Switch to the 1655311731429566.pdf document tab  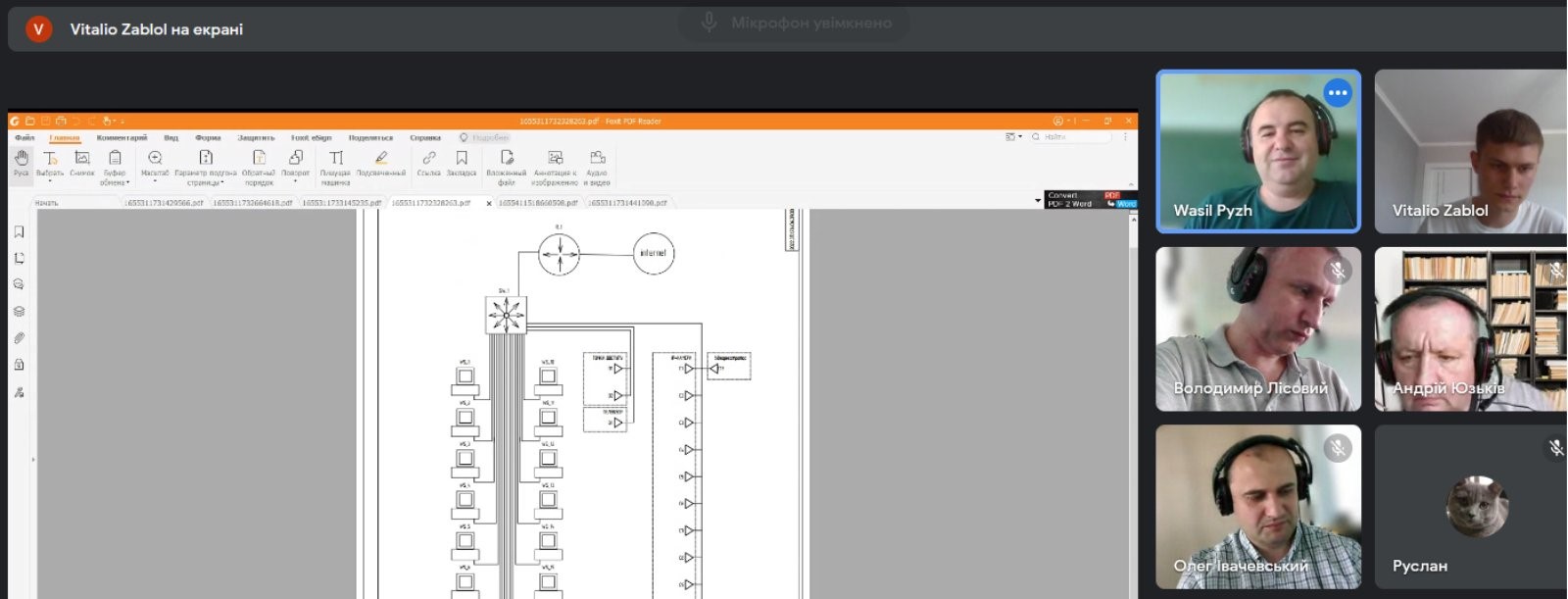tap(165, 203)
